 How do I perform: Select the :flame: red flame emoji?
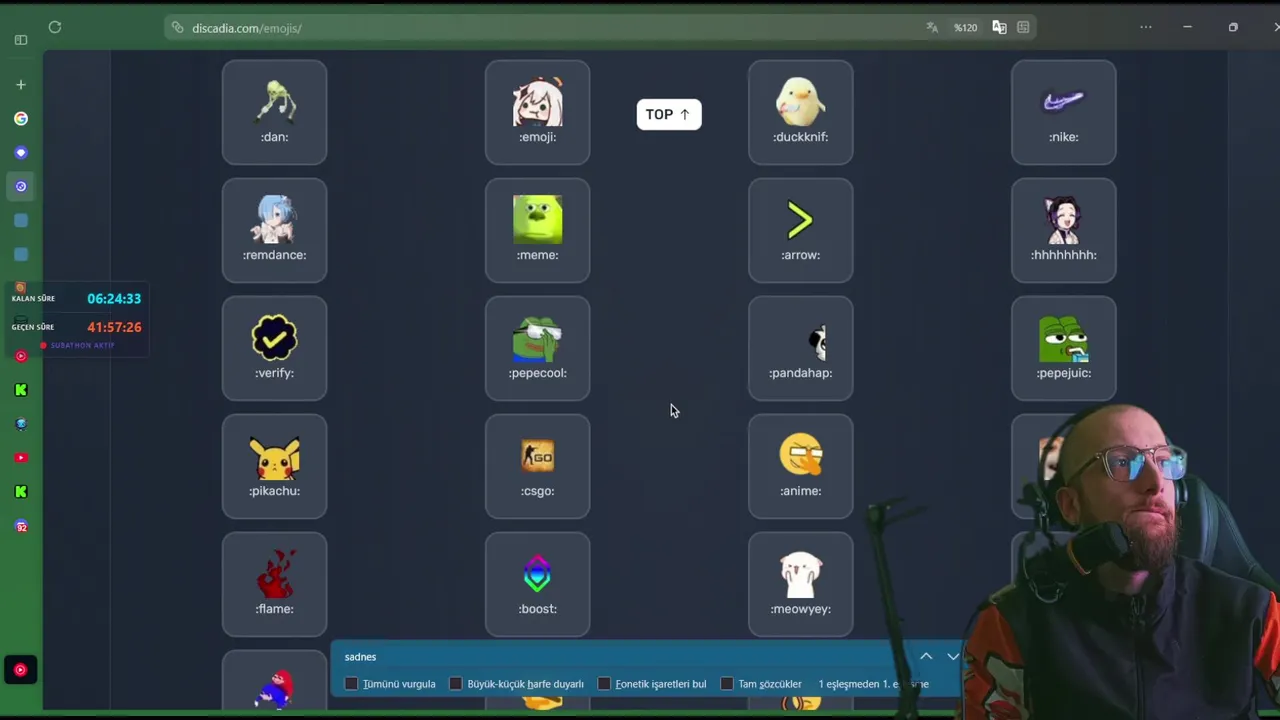pyautogui.click(x=274, y=584)
